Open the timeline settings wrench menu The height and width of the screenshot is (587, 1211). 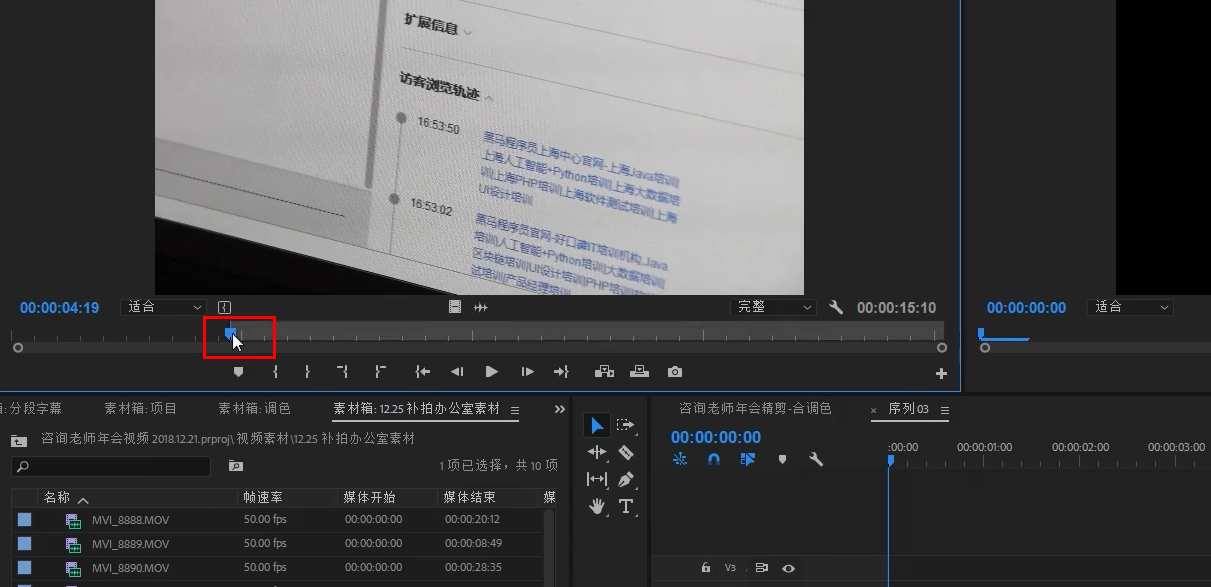click(x=816, y=459)
